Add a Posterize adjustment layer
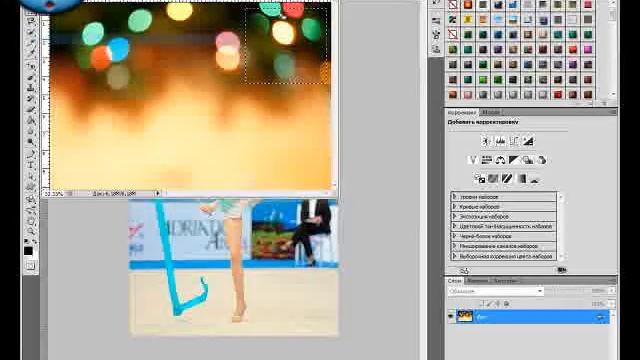The width and height of the screenshot is (640, 360). (x=493, y=179)
